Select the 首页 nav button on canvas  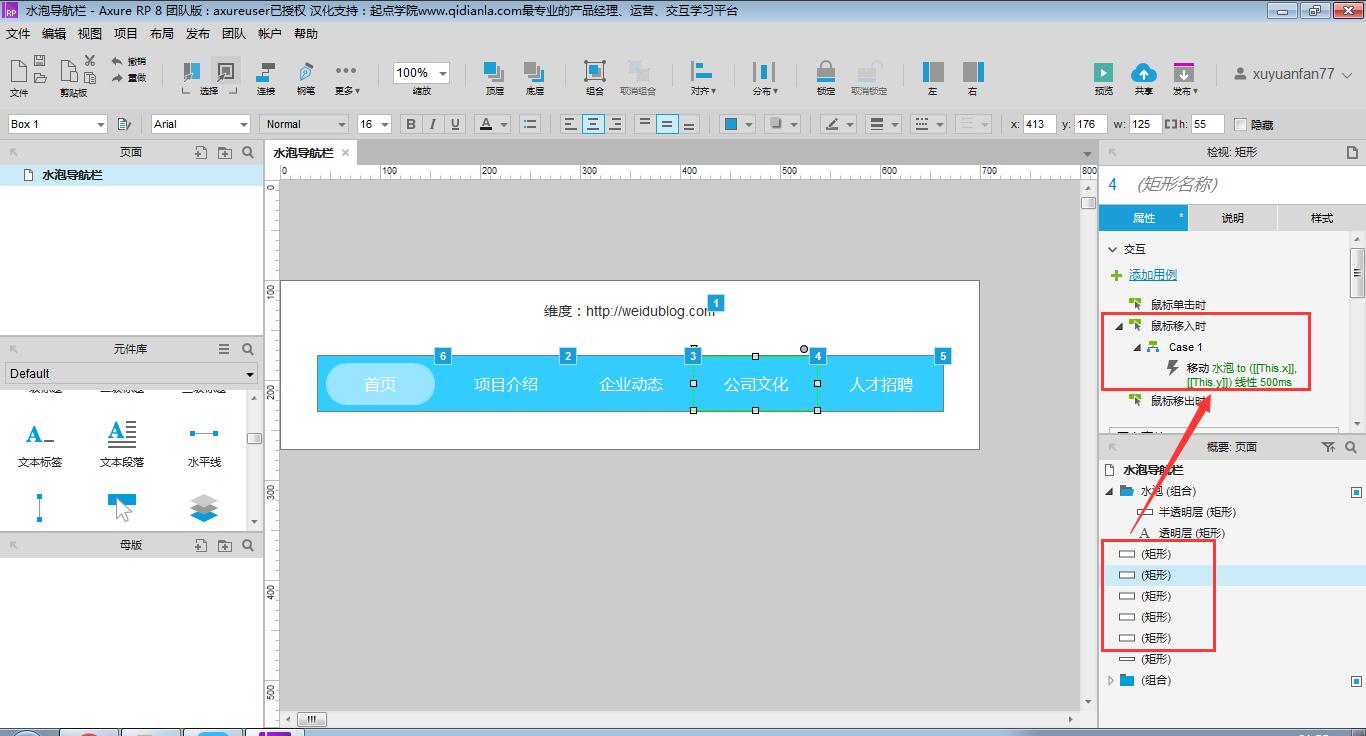pos(380,384)
